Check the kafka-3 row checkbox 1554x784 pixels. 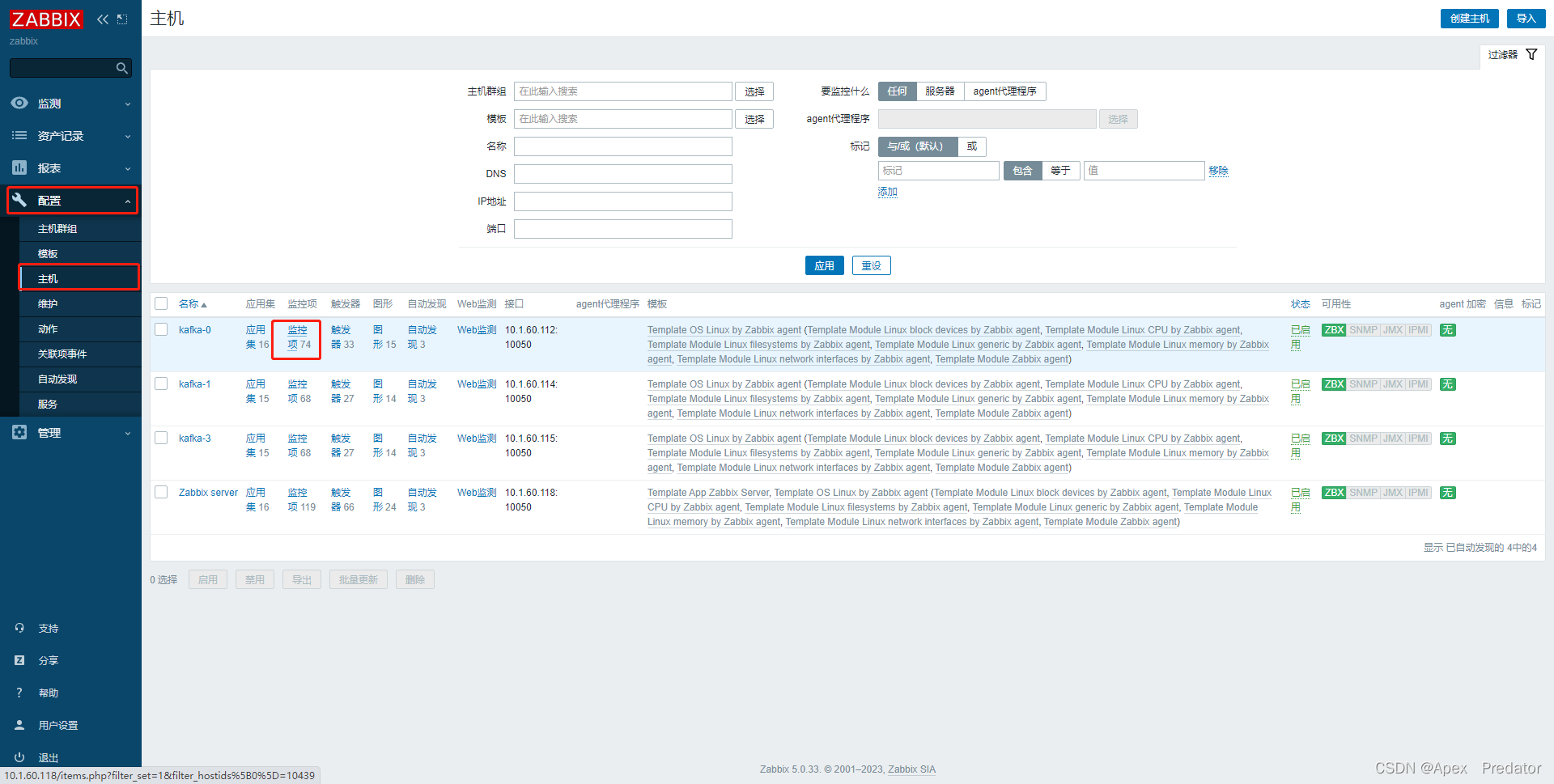[x=161, y=438]
